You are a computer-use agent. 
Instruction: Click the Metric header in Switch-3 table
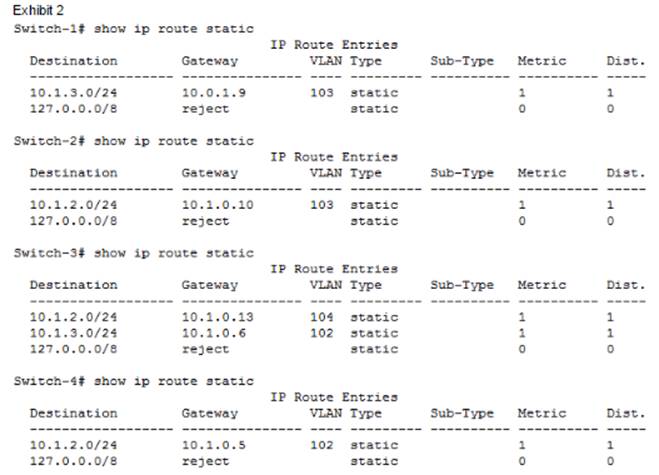(541, 285)
